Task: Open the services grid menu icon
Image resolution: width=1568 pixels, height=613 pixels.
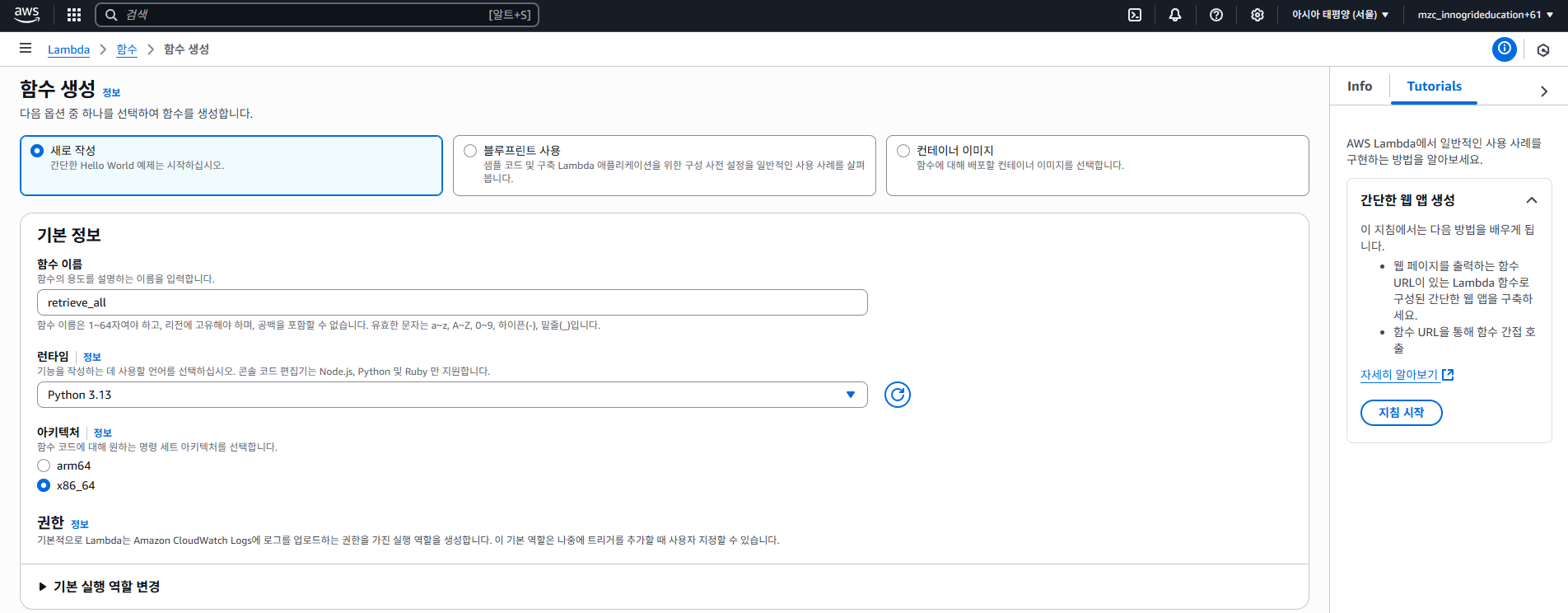Action: [x=74, y=15]
